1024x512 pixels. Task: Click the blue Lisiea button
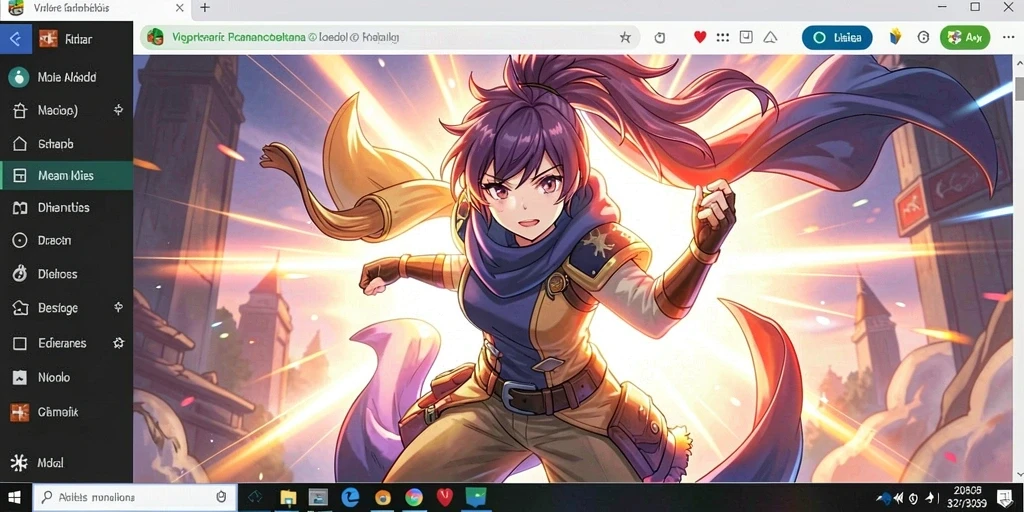(x=837, y=38)
